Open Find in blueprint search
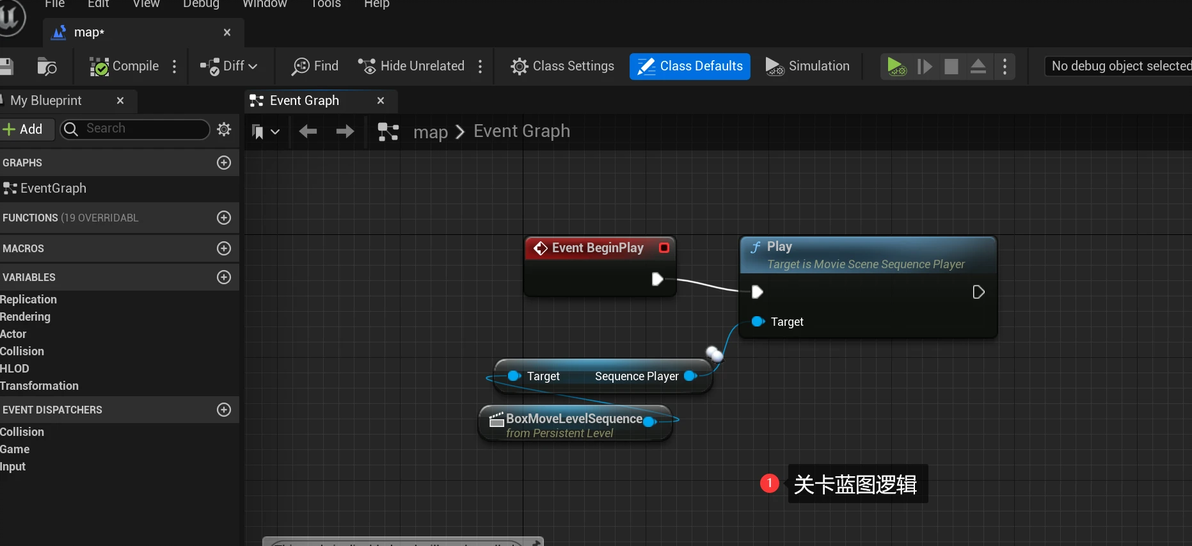 point(314,66)
